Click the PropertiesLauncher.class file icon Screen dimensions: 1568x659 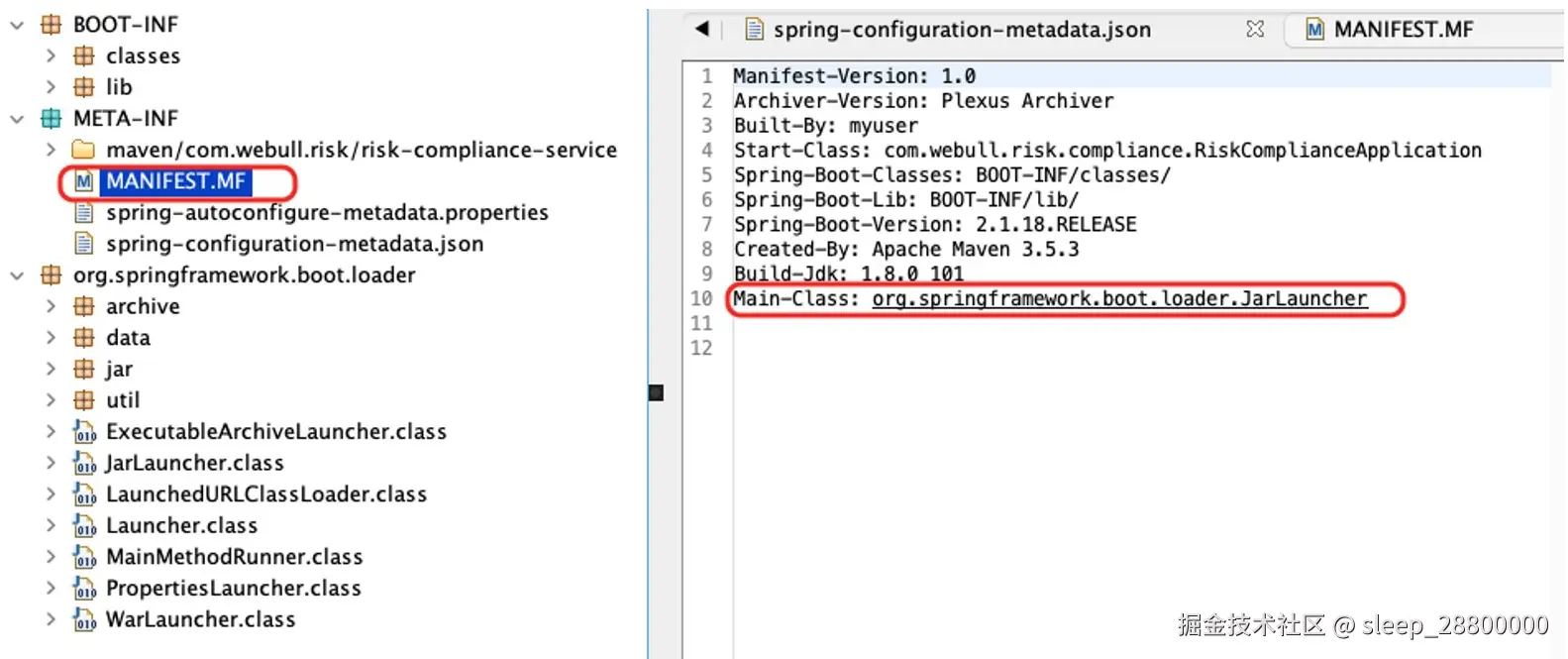[84, 589]
